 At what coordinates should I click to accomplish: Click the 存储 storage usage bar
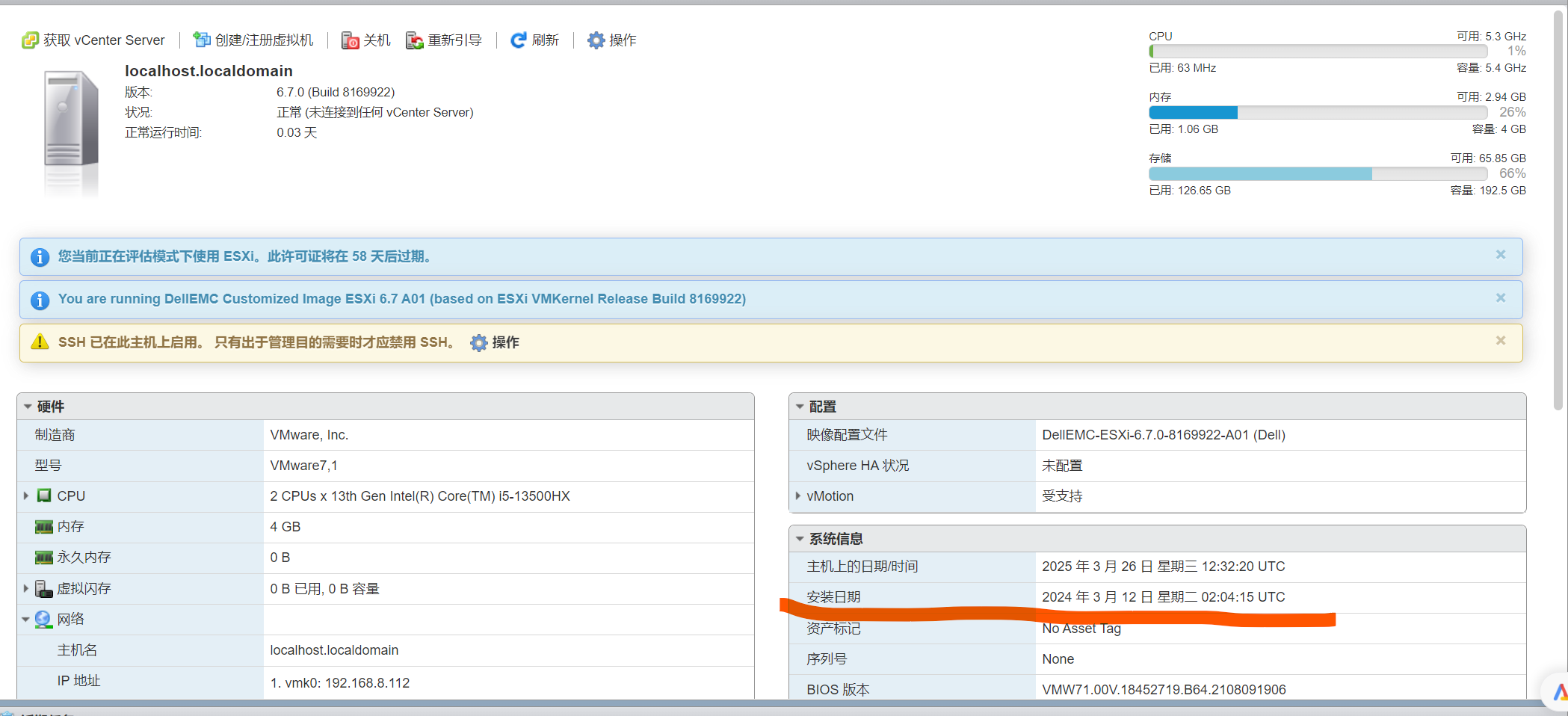1318,174
